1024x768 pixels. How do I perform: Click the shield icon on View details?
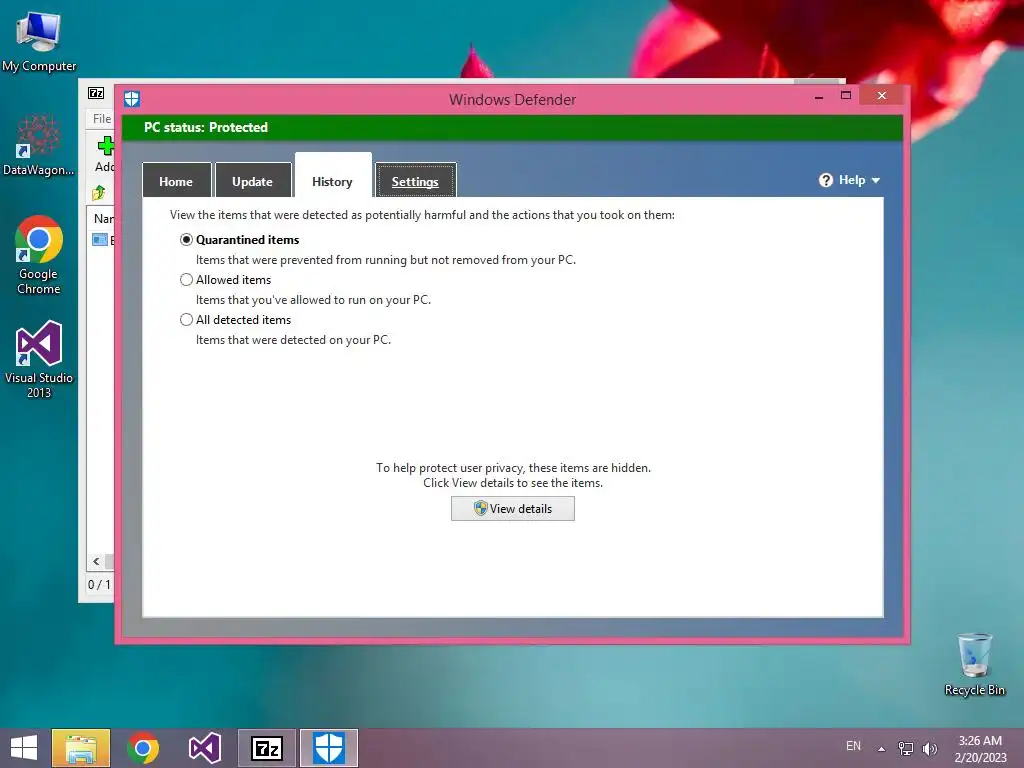click(x=481, y=508)
